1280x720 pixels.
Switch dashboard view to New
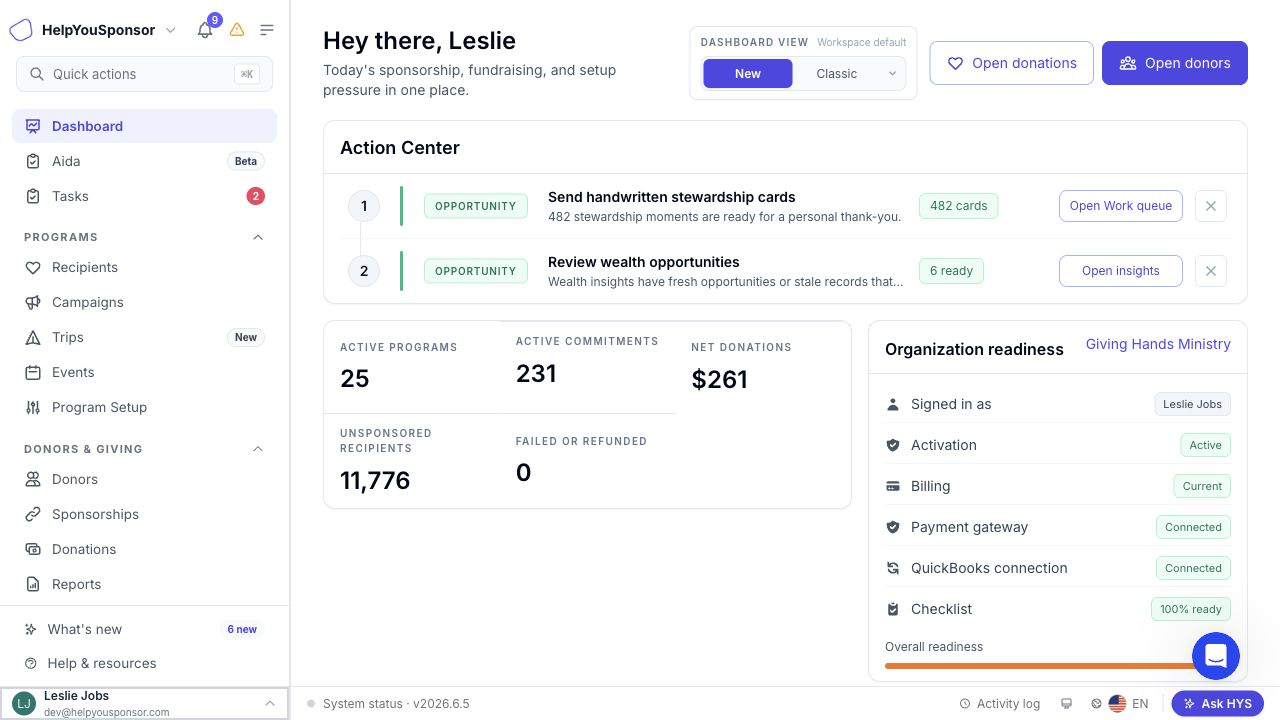[x=748, y=73]
